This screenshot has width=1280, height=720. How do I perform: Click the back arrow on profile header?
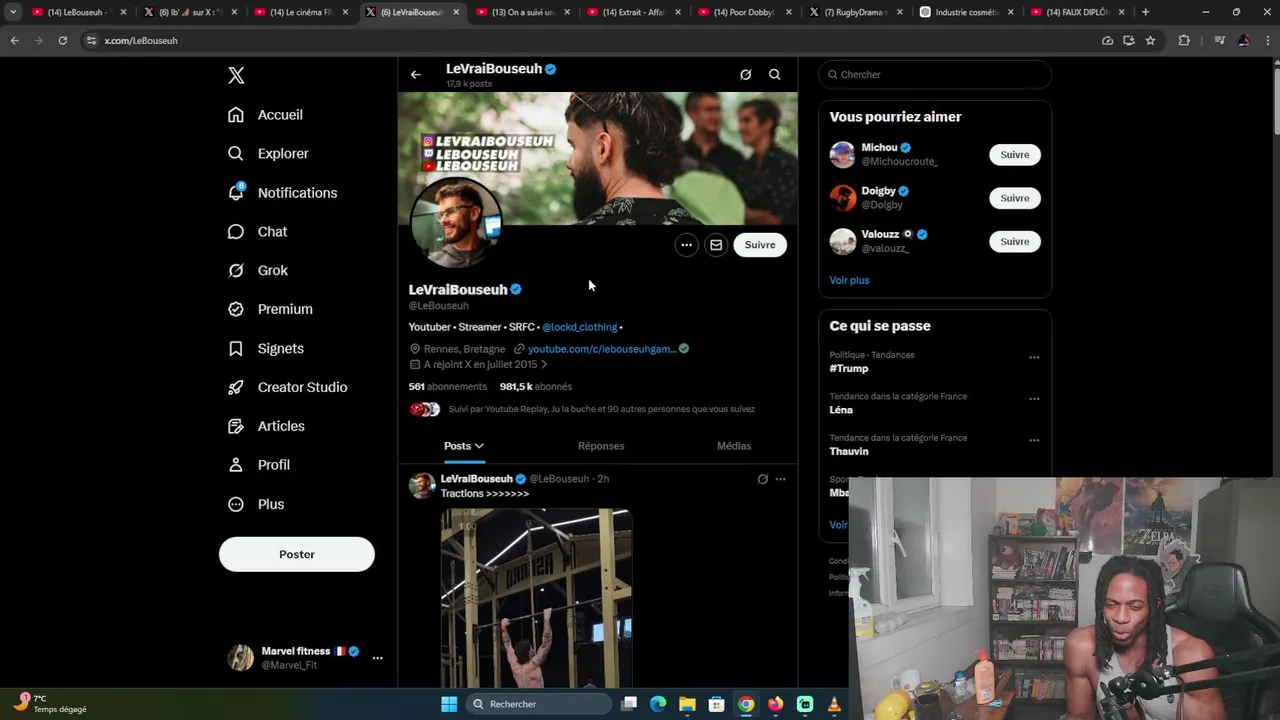pyautogui.click(x=416, y=75)
